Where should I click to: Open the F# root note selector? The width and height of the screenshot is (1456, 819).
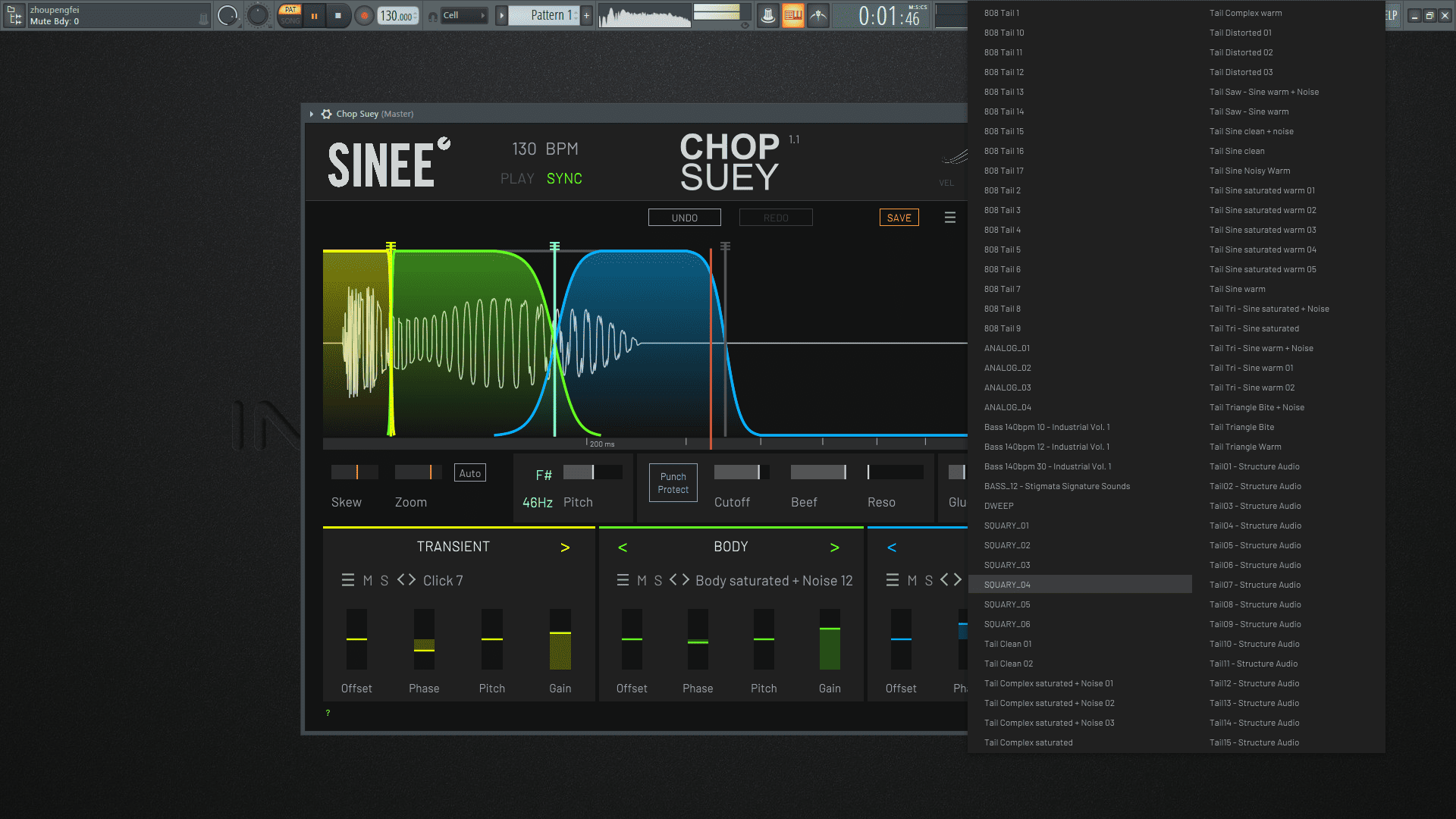pos(544,475)
